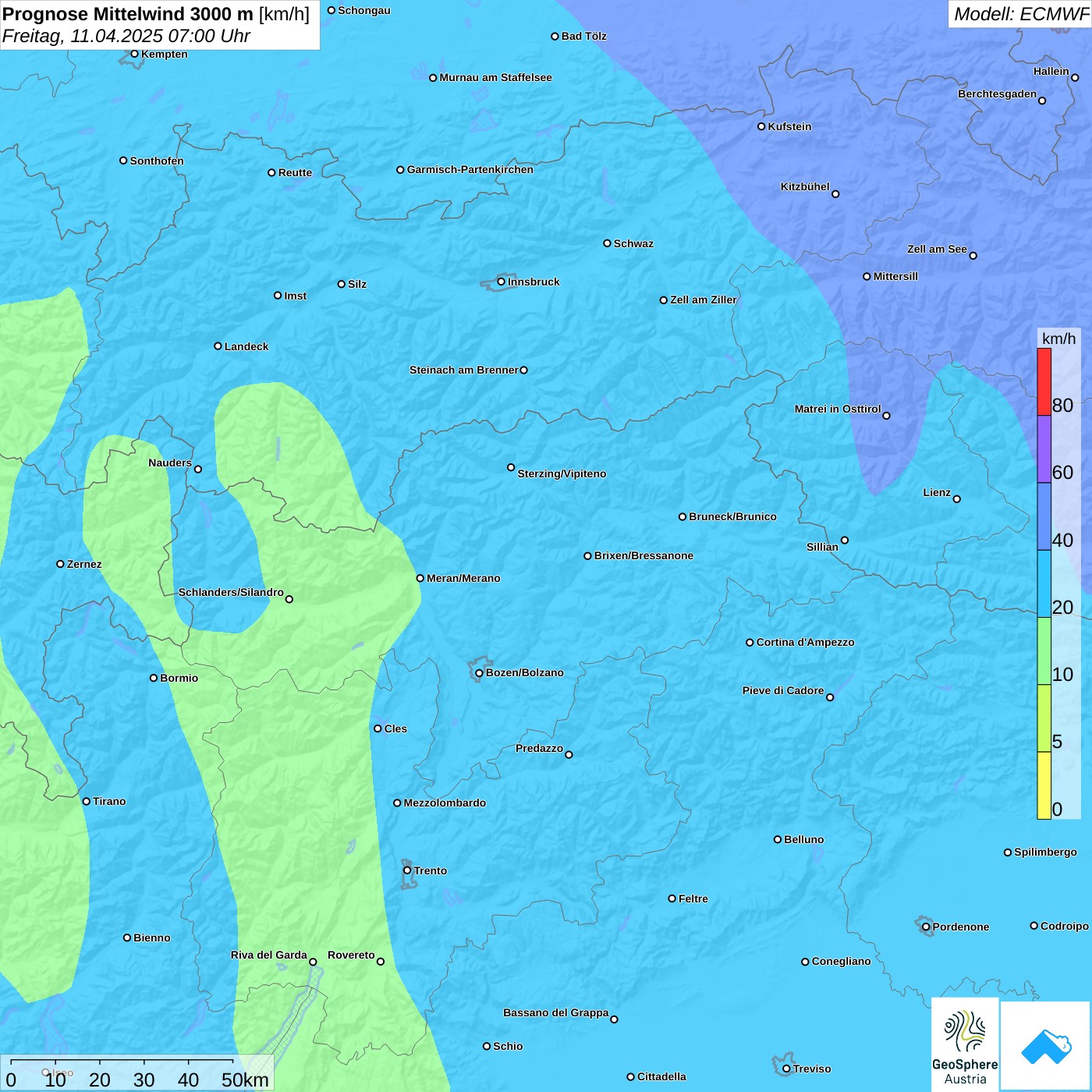Image resolution: width=1092 pixels, height=1092 pixels.
Task: Select the 'Cittadella' label
Action: click(x=661, y=1076)
